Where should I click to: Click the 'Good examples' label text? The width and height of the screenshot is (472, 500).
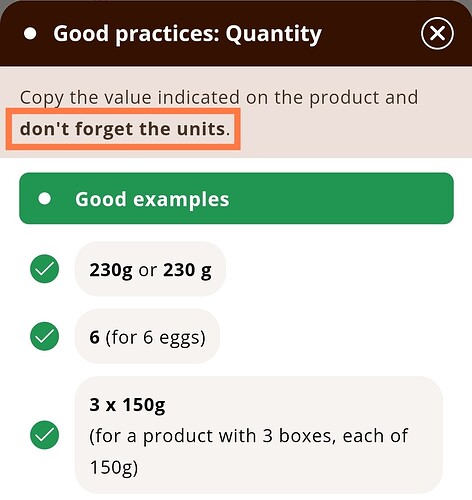(x=152, y=200)
